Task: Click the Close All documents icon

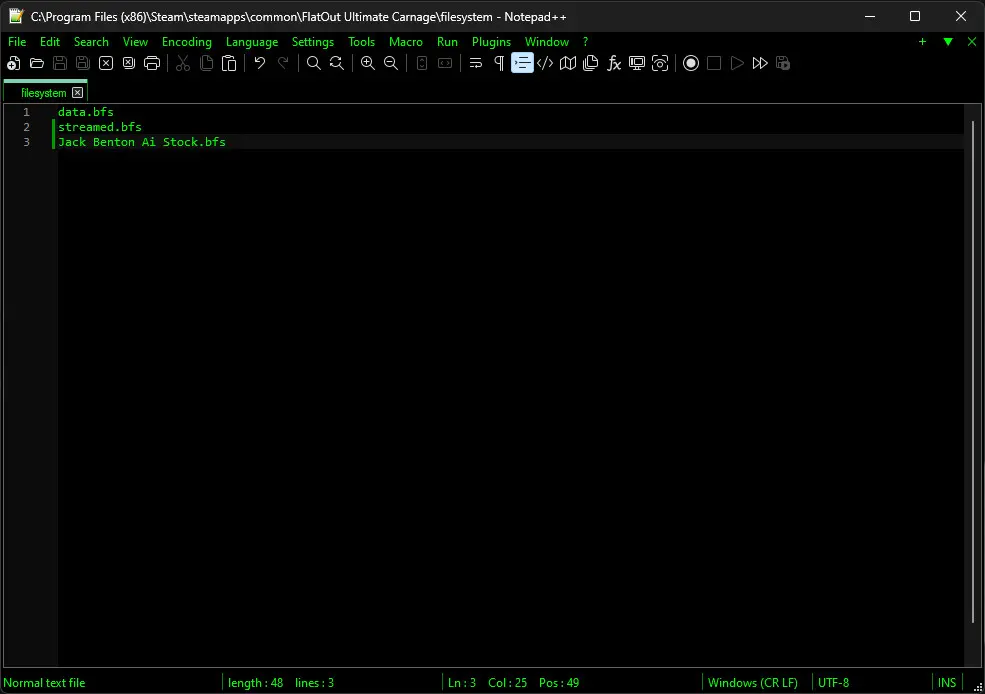Action: 129,63
